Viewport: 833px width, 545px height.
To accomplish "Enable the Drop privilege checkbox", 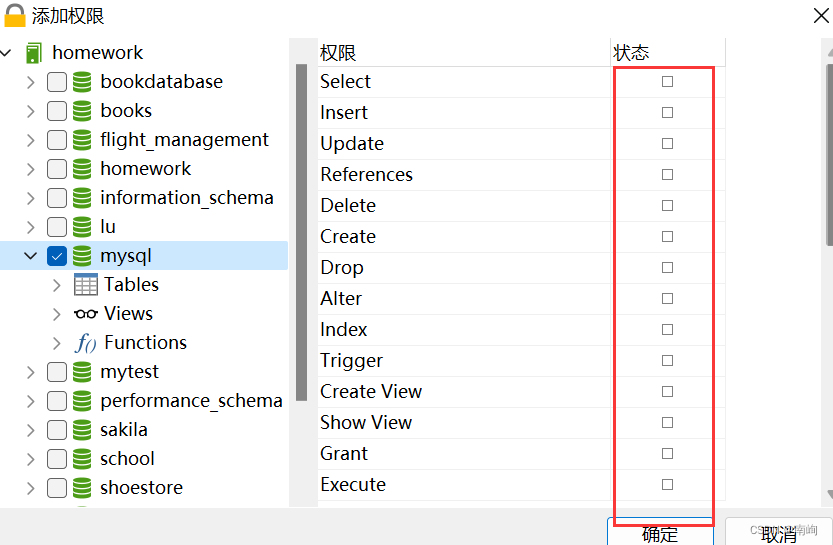I will click(667, 267).
